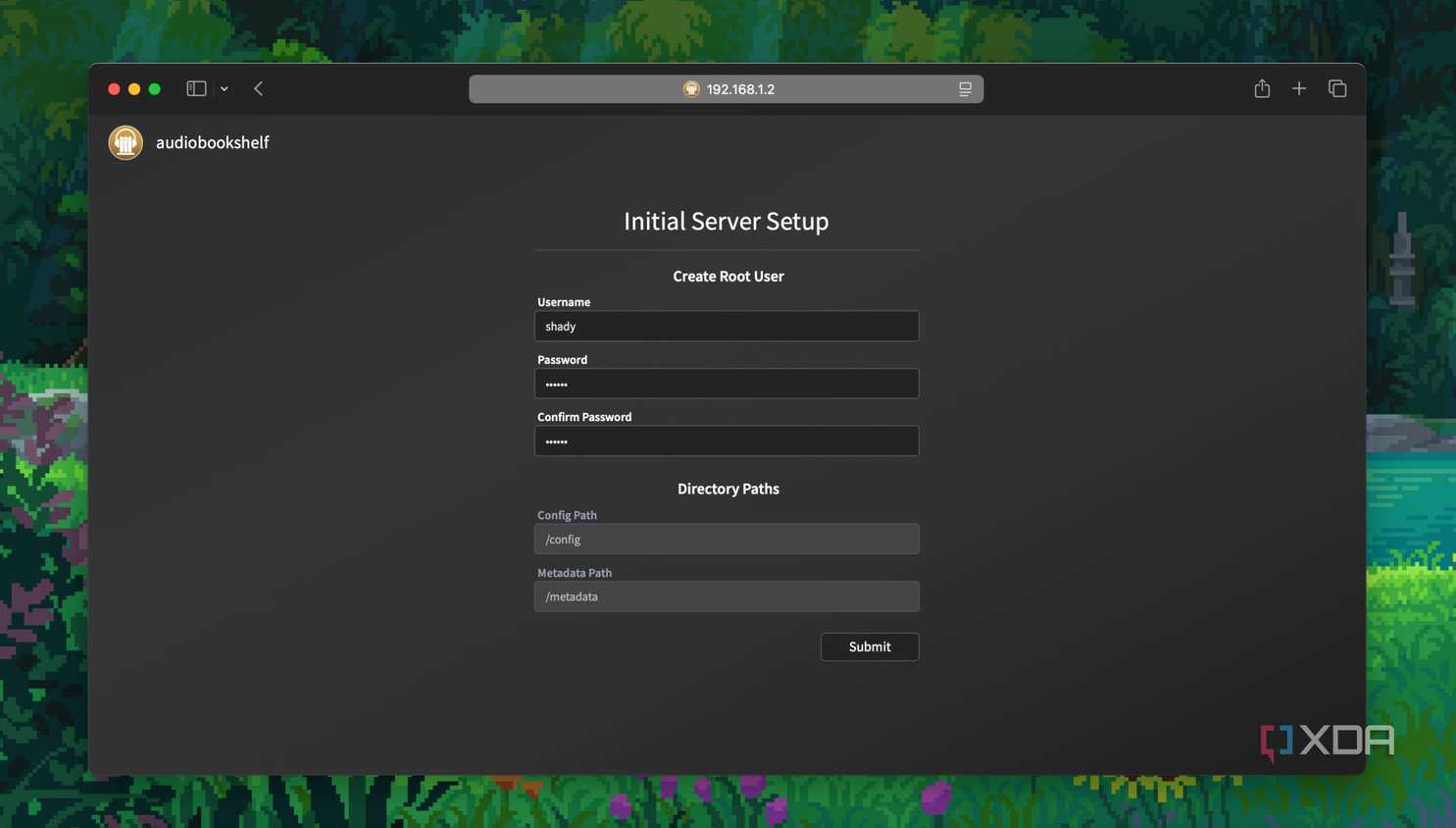Click the Metadata Path label
Viewport: 1456px width, 828px height.
tap(575, 573)
